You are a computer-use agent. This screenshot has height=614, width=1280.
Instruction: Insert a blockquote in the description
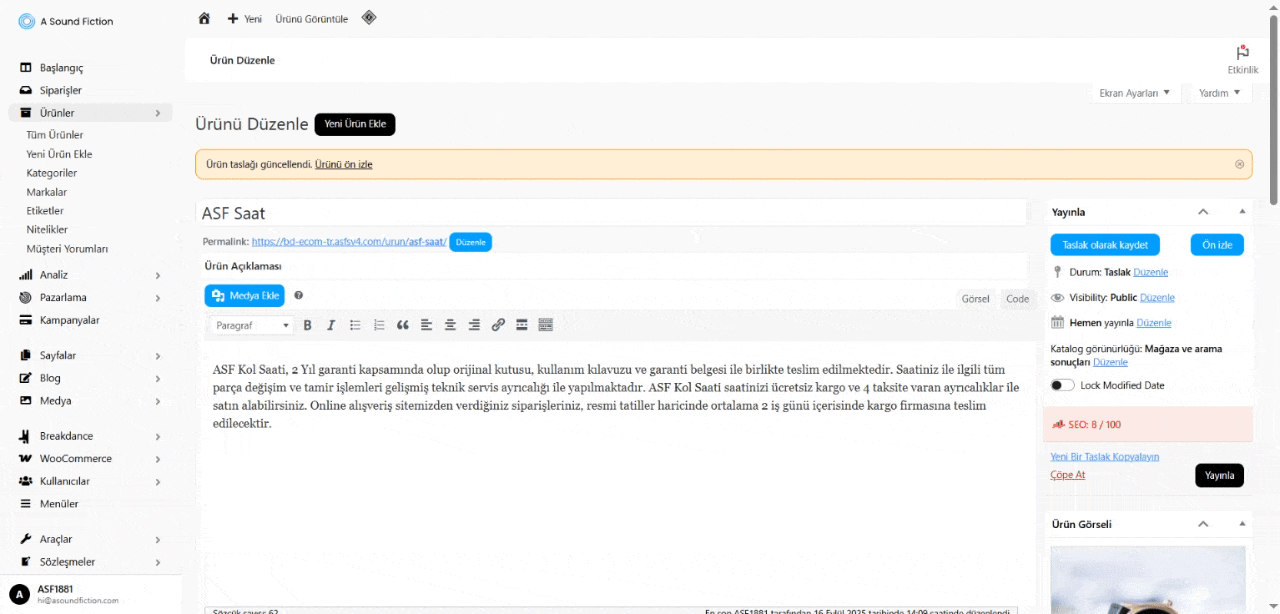click(403, 325)
